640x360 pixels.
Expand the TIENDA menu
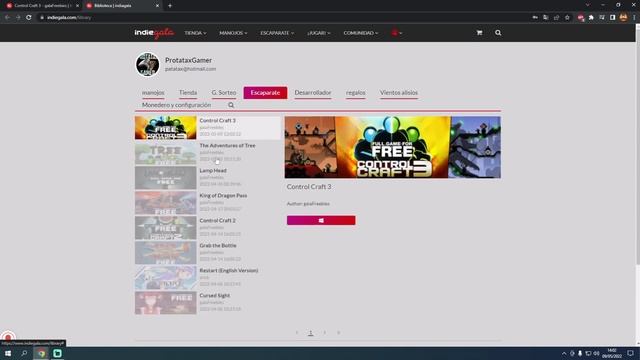pyautogui.click(x=195, y=33)
